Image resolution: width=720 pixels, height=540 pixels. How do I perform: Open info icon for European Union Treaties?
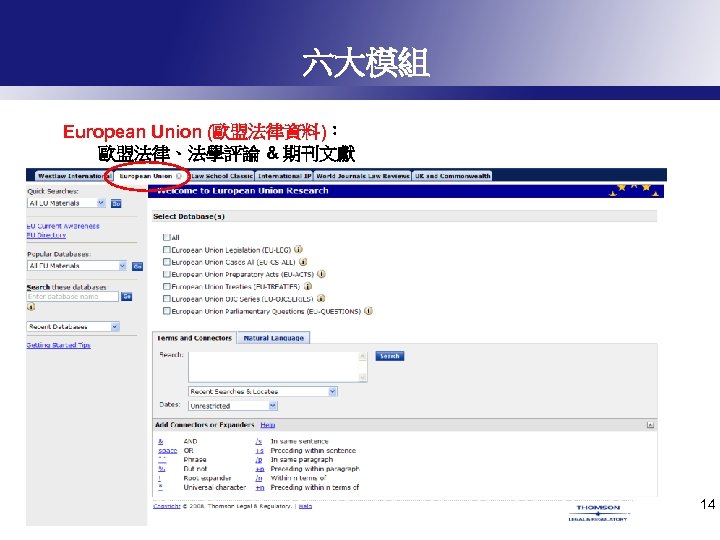(x=308, y=287)
